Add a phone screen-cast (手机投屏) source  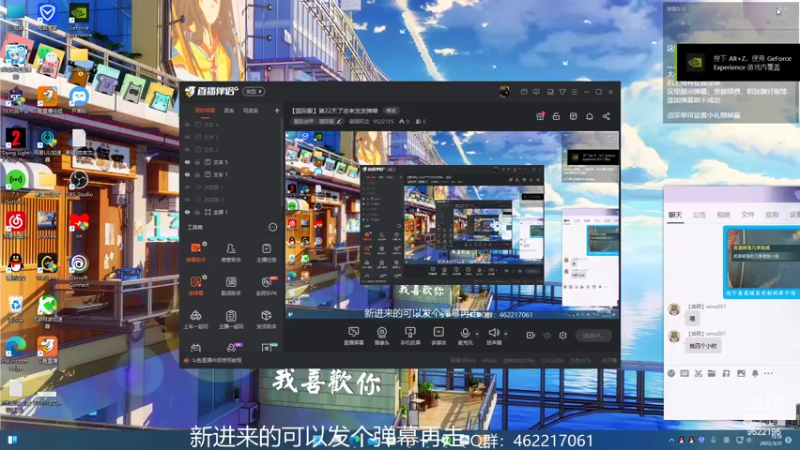410,336
